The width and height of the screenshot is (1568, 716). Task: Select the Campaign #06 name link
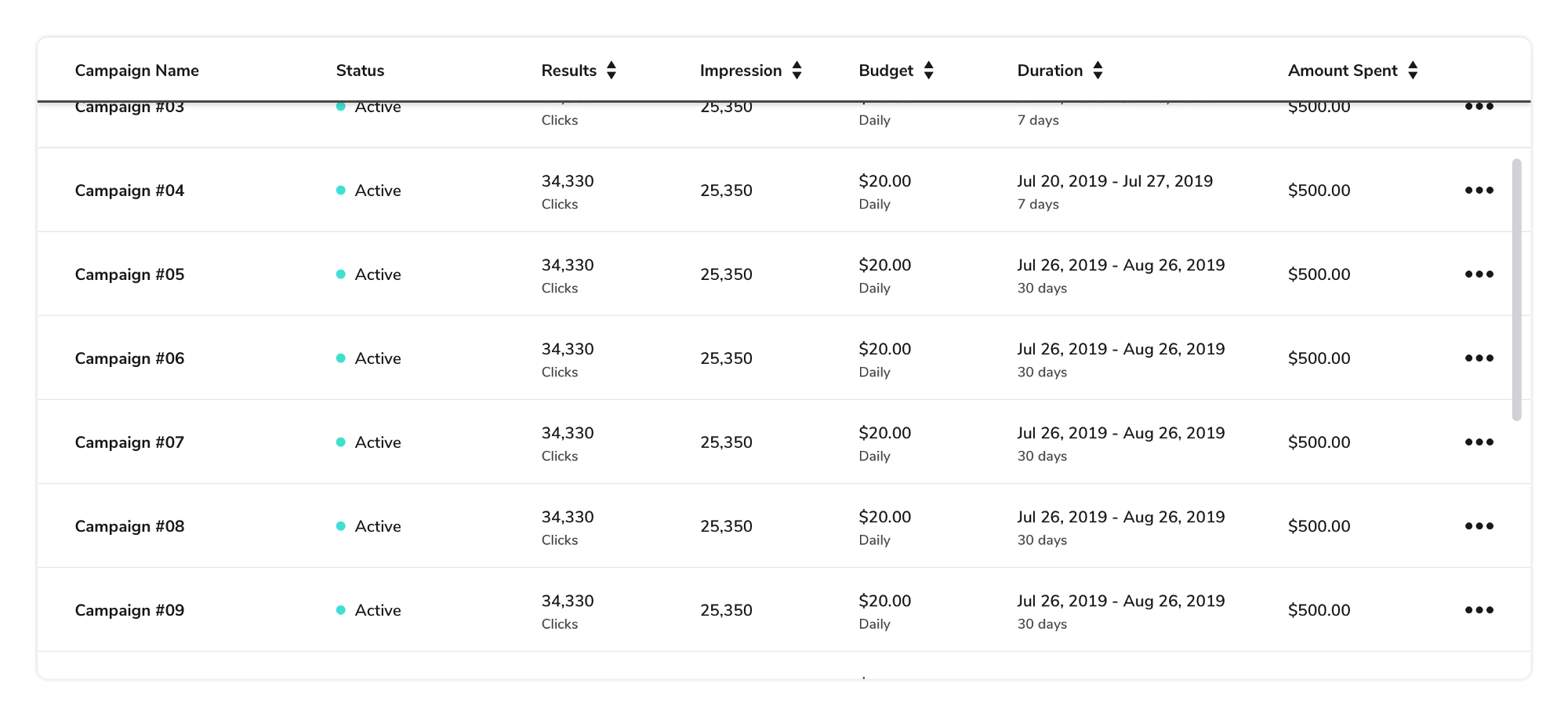[129, 358]
